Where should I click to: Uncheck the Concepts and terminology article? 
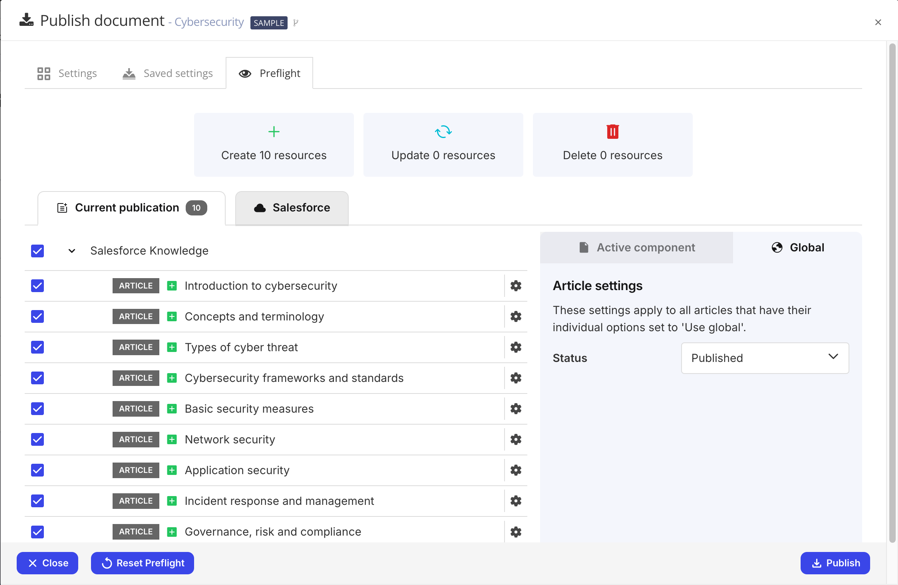click(x=37, y=316)
